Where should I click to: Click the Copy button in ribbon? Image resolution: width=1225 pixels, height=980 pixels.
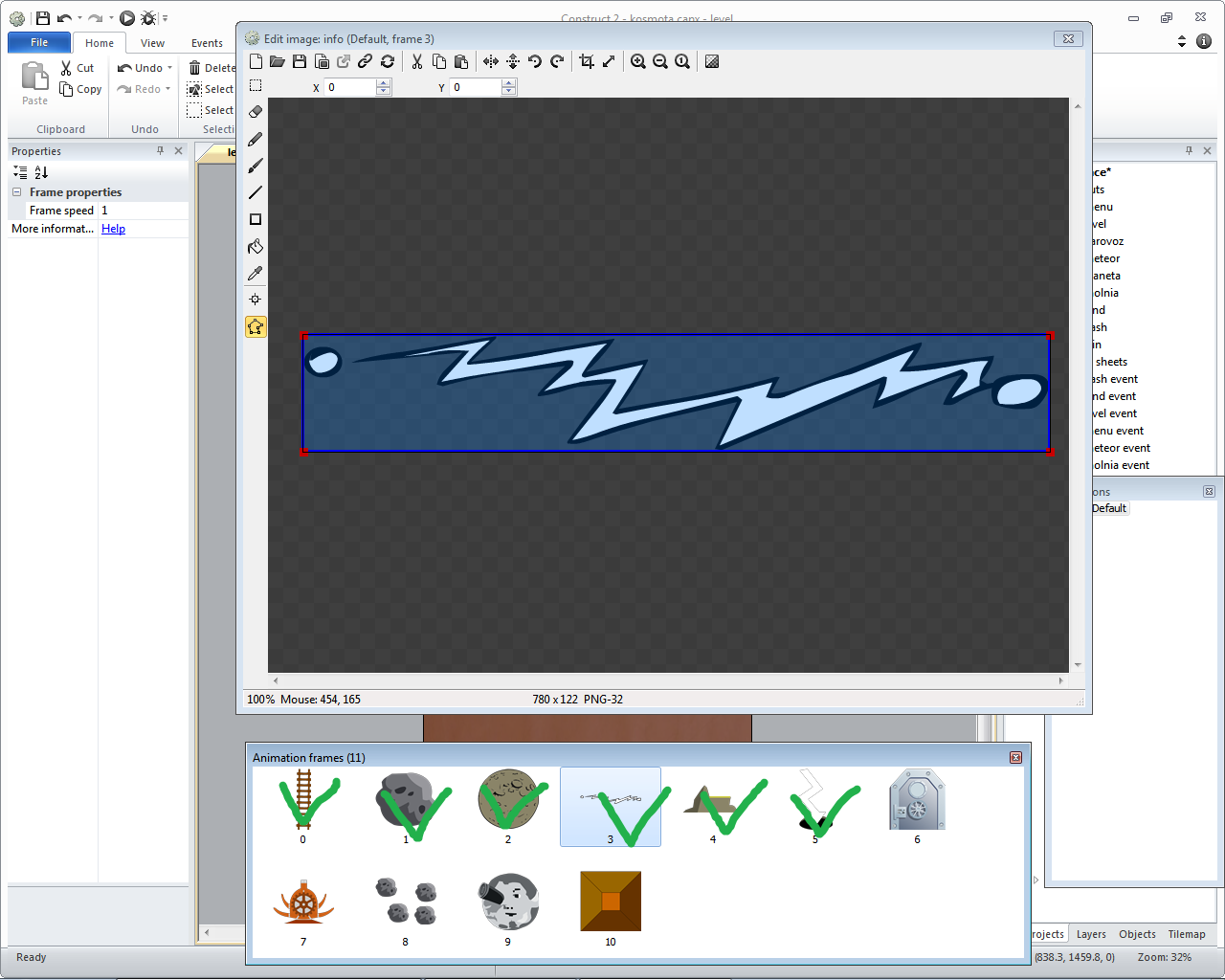pyautogui.click(x=80, y=89)
